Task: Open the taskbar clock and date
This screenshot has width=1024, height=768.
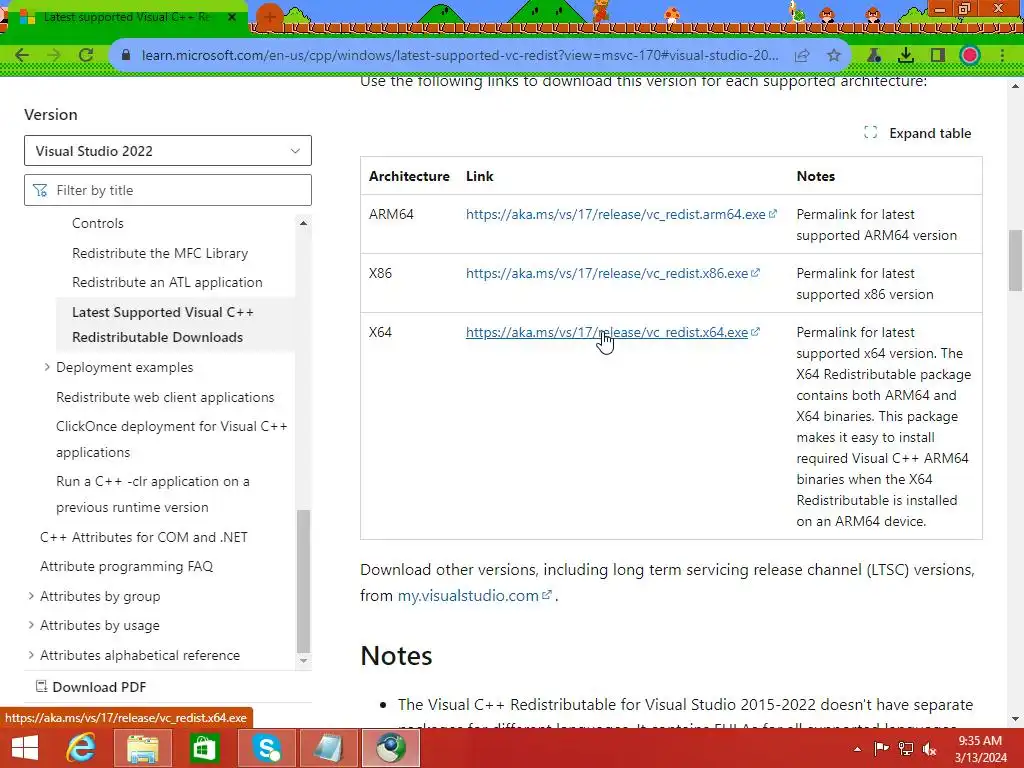Action: click(x=980, y=749)
